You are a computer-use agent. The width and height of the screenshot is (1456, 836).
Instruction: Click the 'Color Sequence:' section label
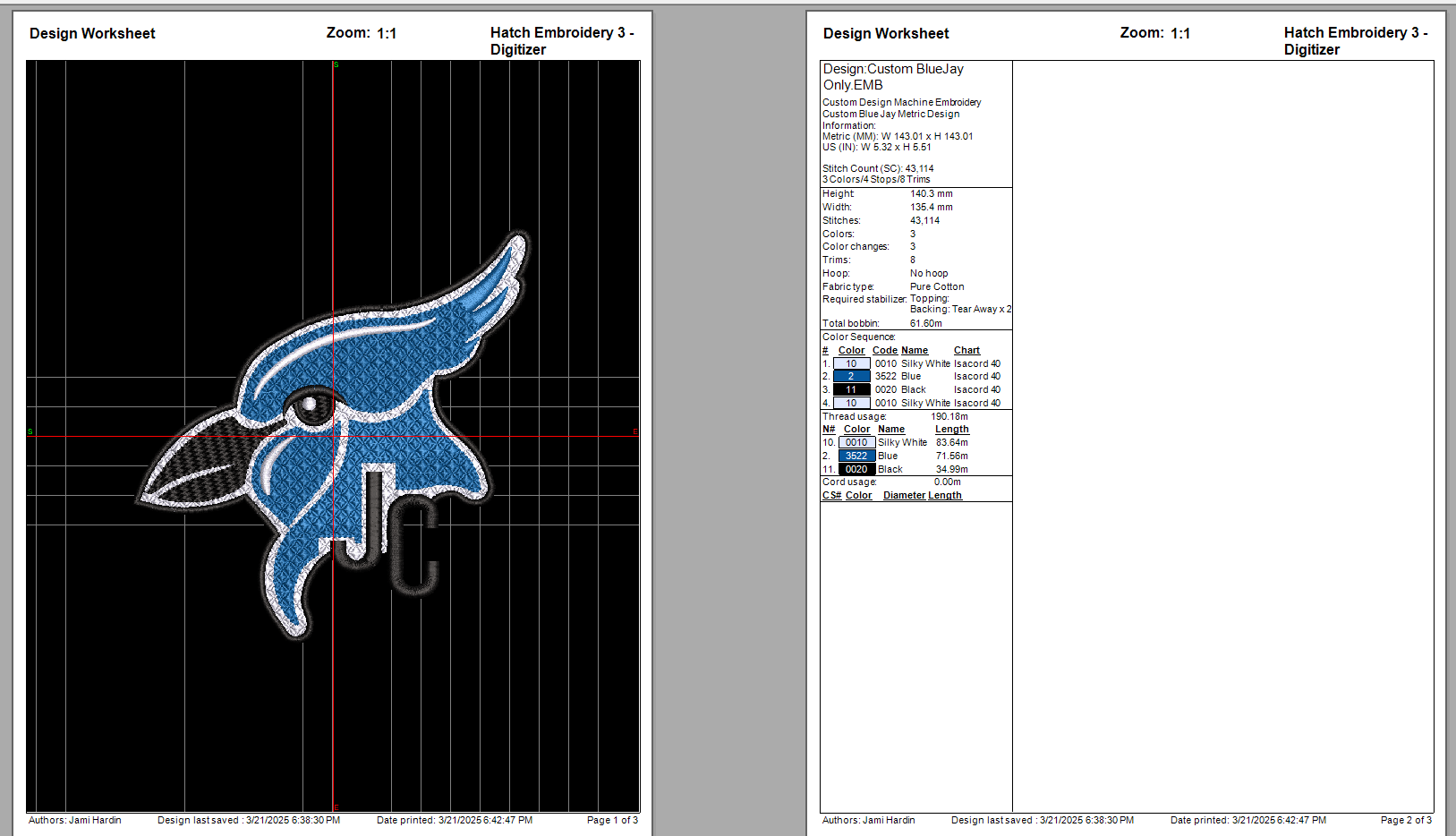click(859, 337)
